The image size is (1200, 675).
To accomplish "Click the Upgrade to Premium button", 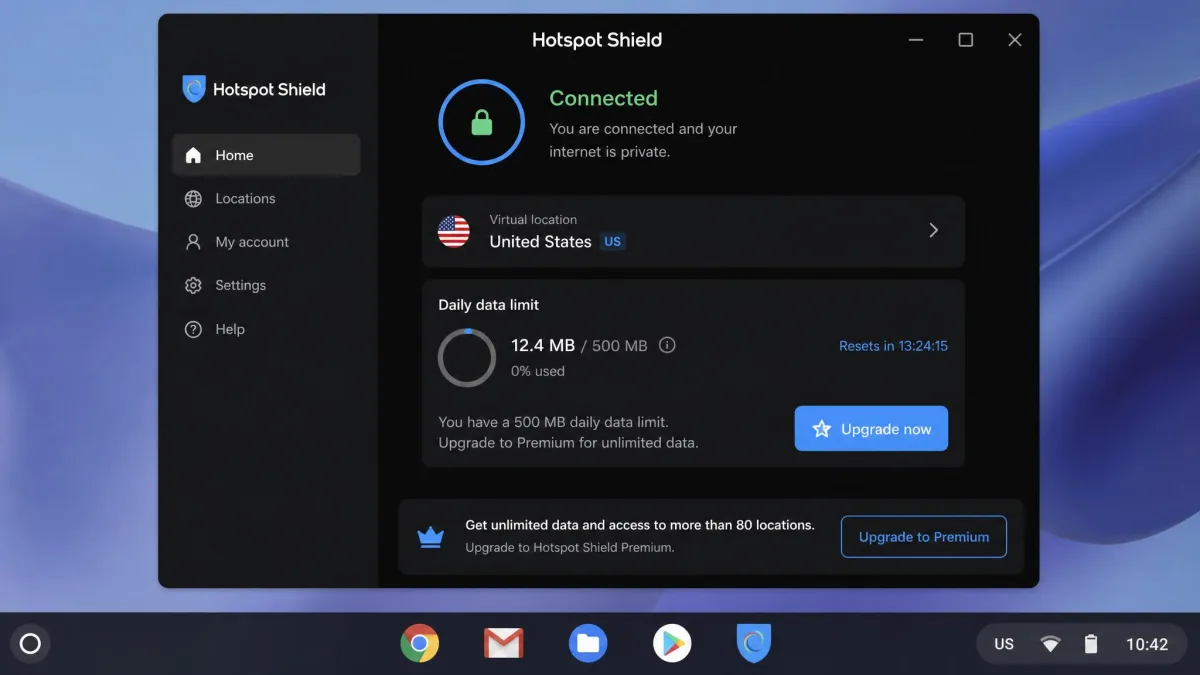I will (923, 537).
